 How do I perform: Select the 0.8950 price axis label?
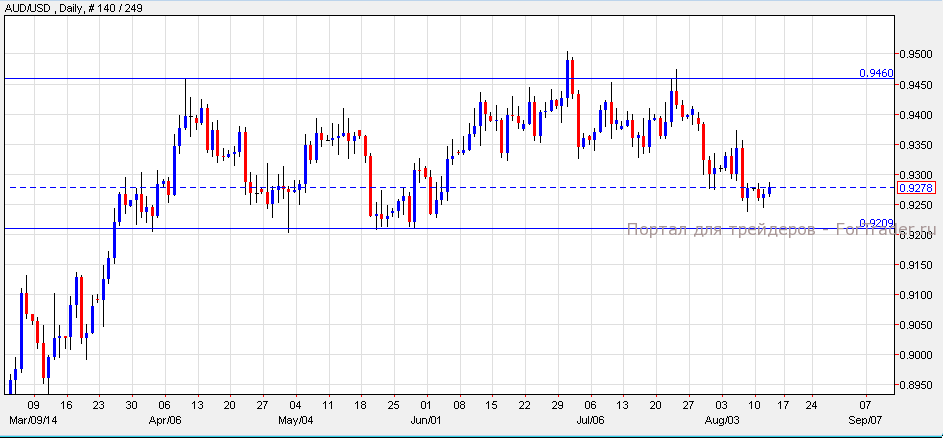click(x=915, y=386)
